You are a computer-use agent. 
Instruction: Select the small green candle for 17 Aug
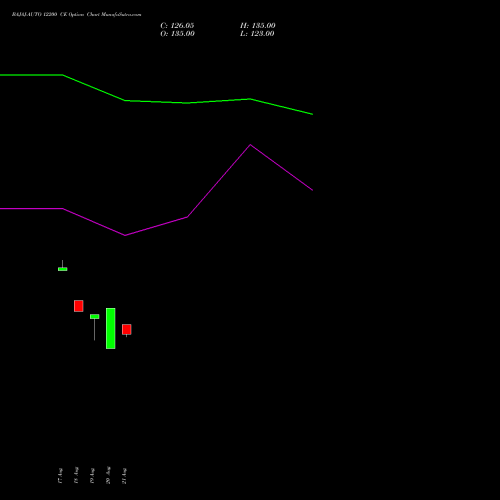point(62,269)
